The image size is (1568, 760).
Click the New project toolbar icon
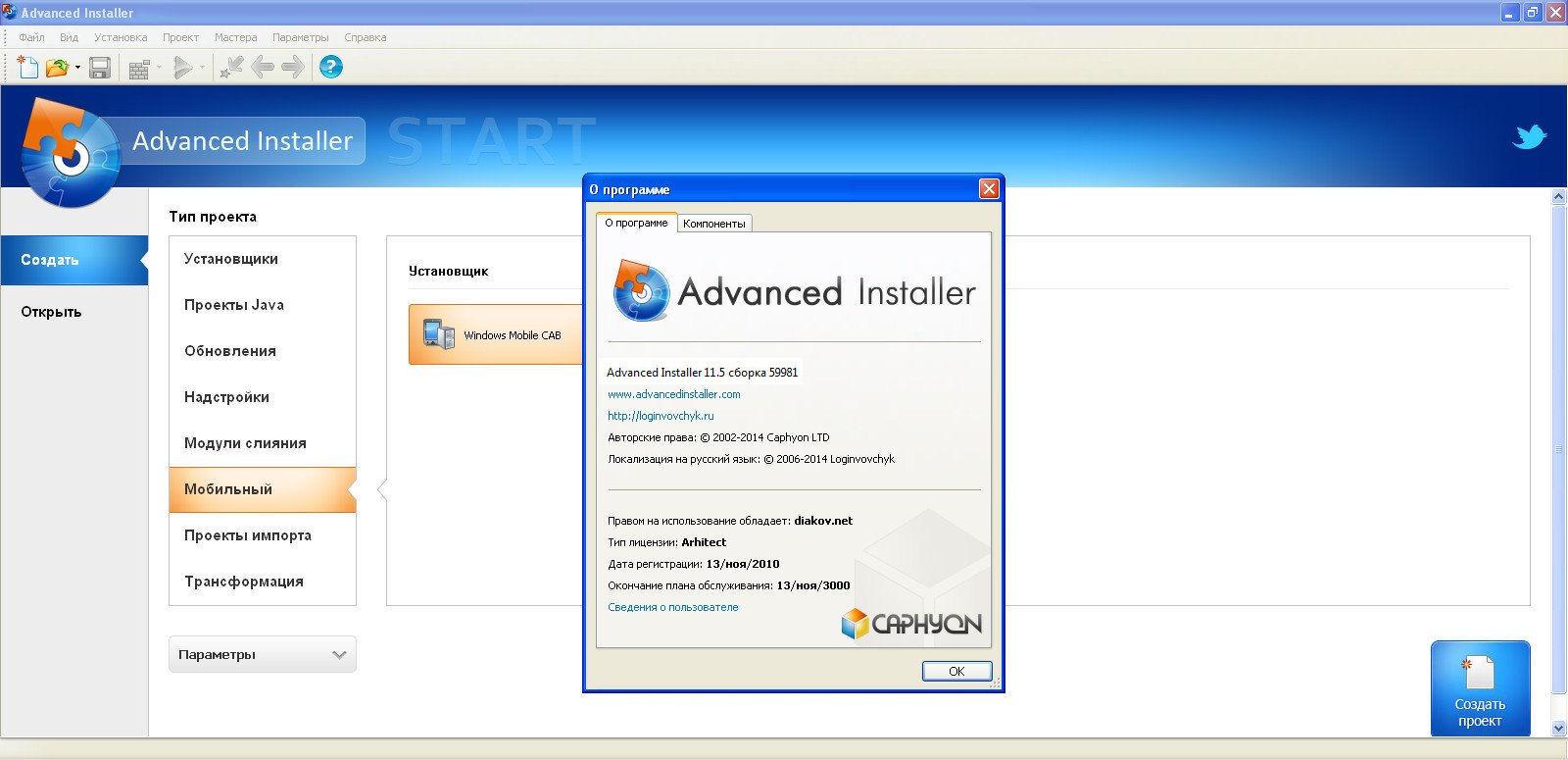click(28, 68)
